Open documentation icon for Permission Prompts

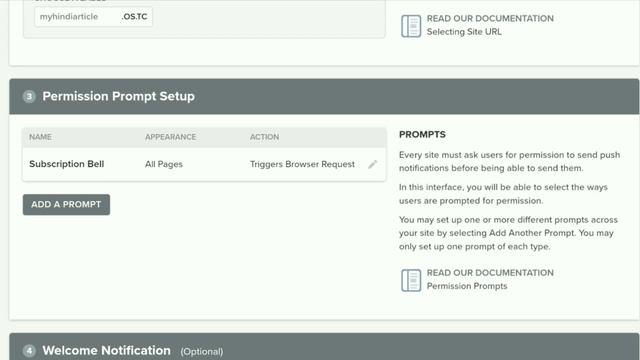click(411, 280)
